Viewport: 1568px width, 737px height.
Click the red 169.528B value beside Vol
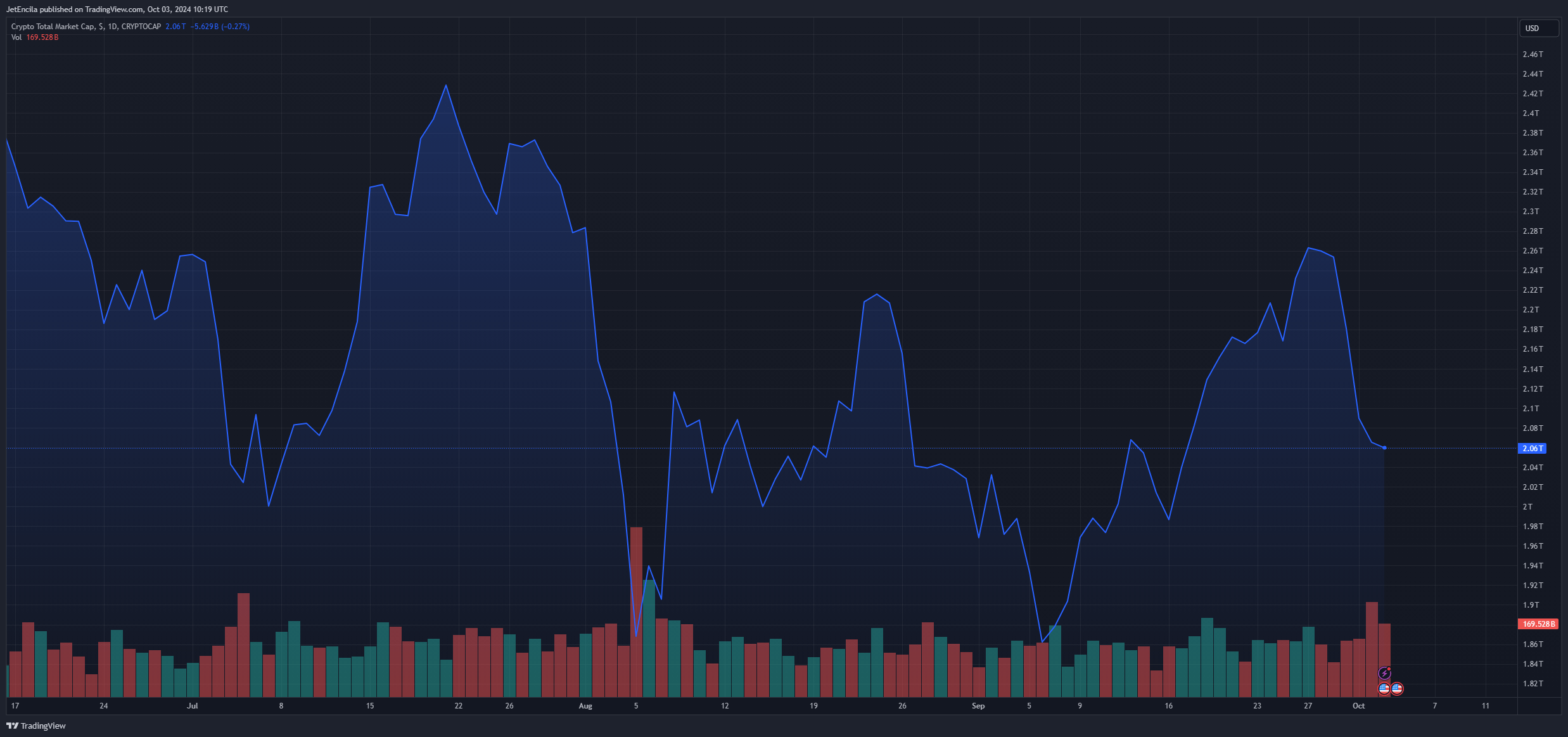tap(42, 37)
